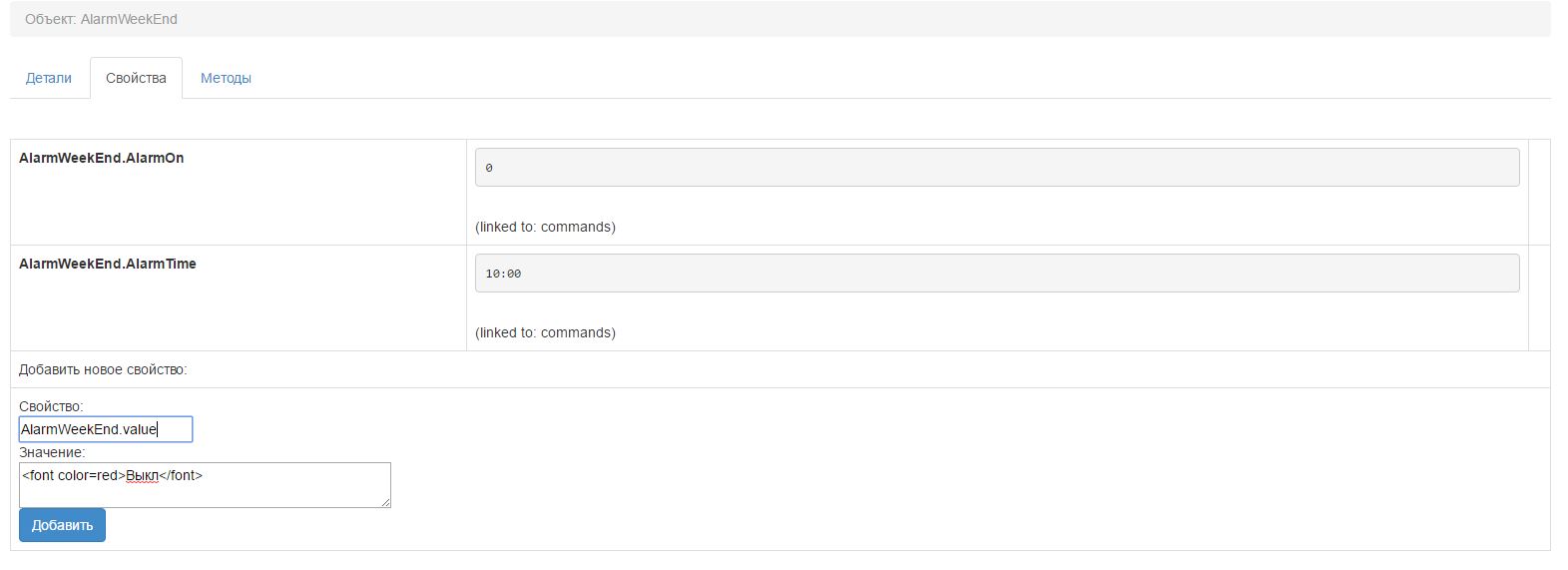Click the linked-to commands text under AlarmOn

coord(545,227)
